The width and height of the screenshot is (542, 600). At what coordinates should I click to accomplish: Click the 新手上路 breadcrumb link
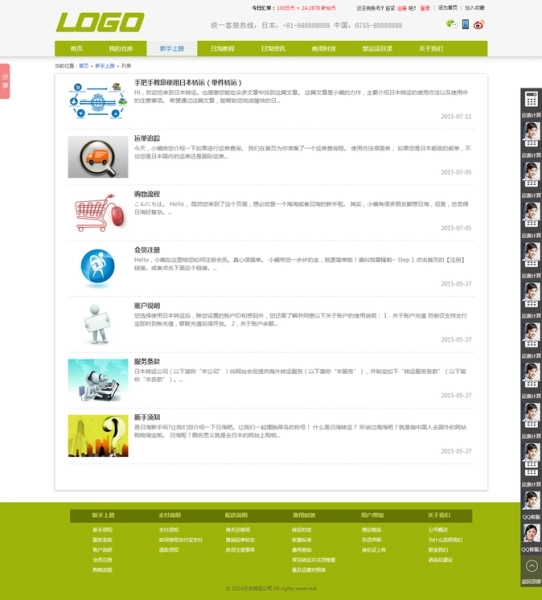tap(104, 66)
